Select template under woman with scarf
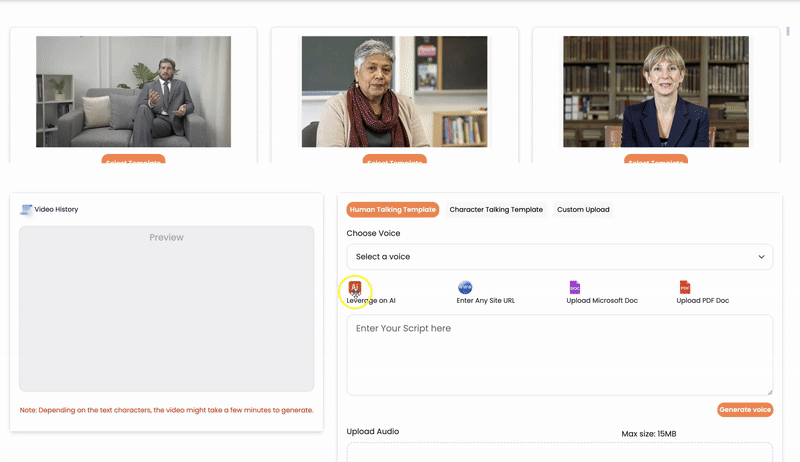 [x=394, y=159]
